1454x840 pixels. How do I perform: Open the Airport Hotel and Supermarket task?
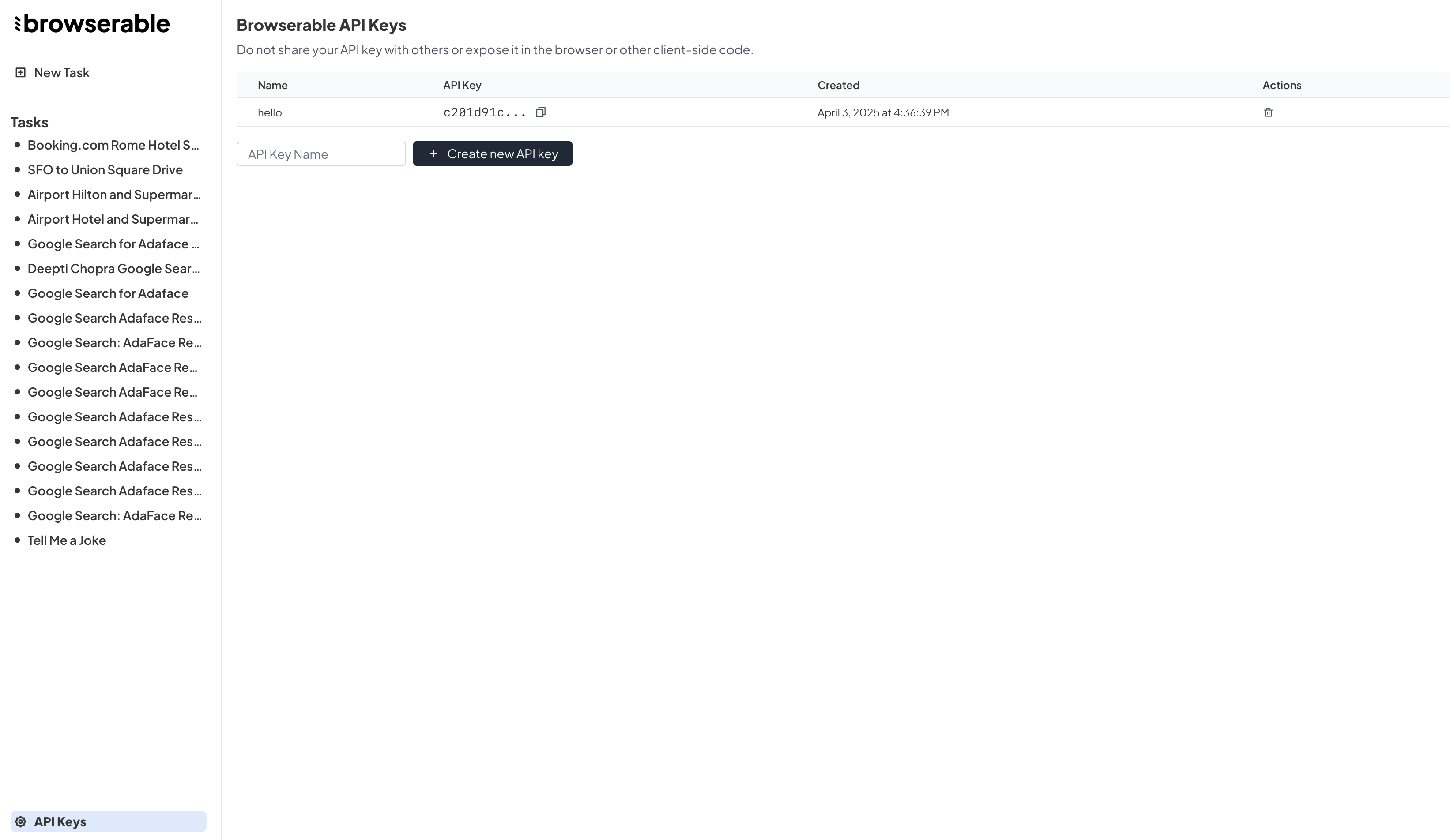pos(113,220)
